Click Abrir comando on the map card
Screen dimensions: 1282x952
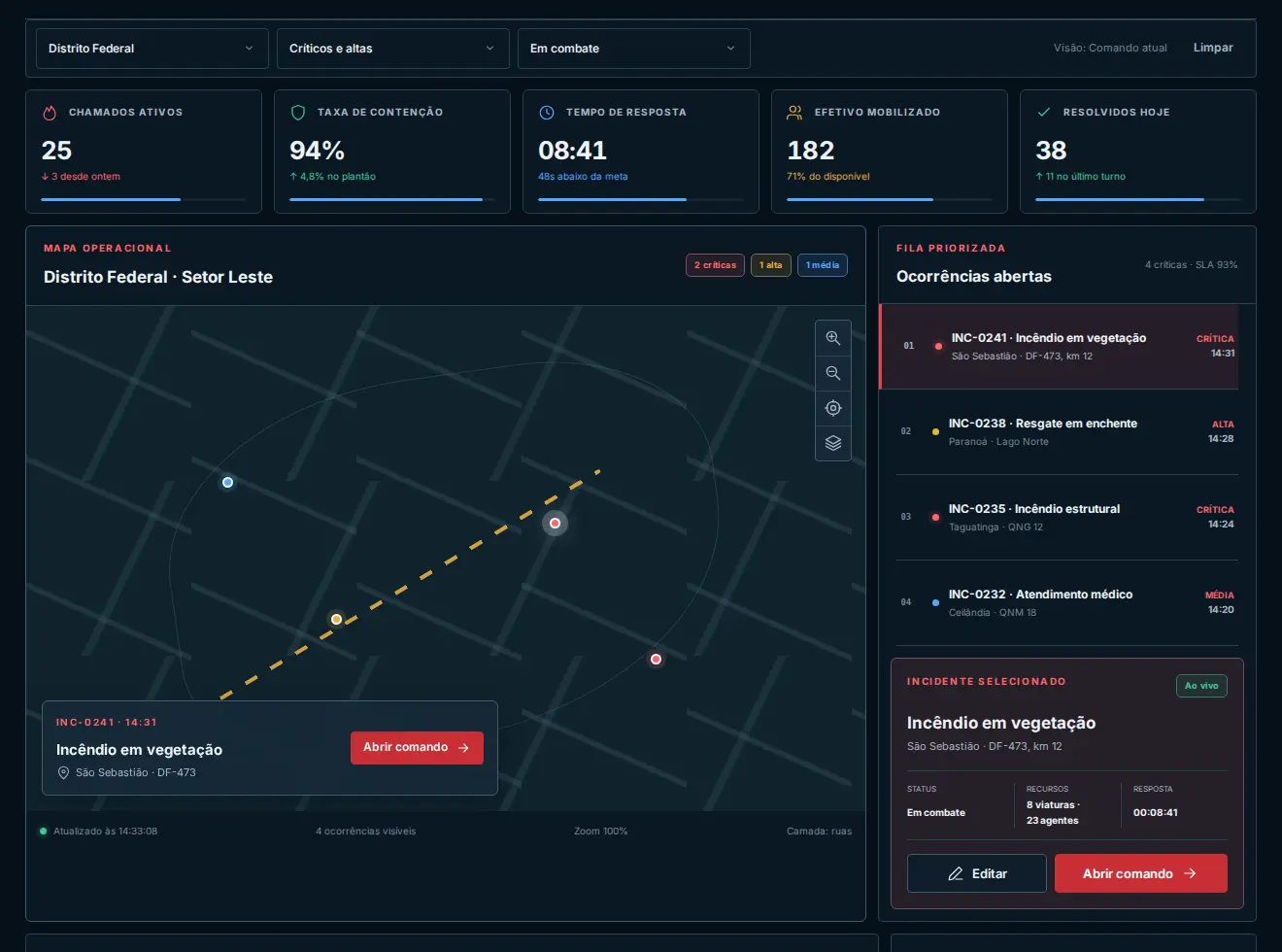(417, 748)
